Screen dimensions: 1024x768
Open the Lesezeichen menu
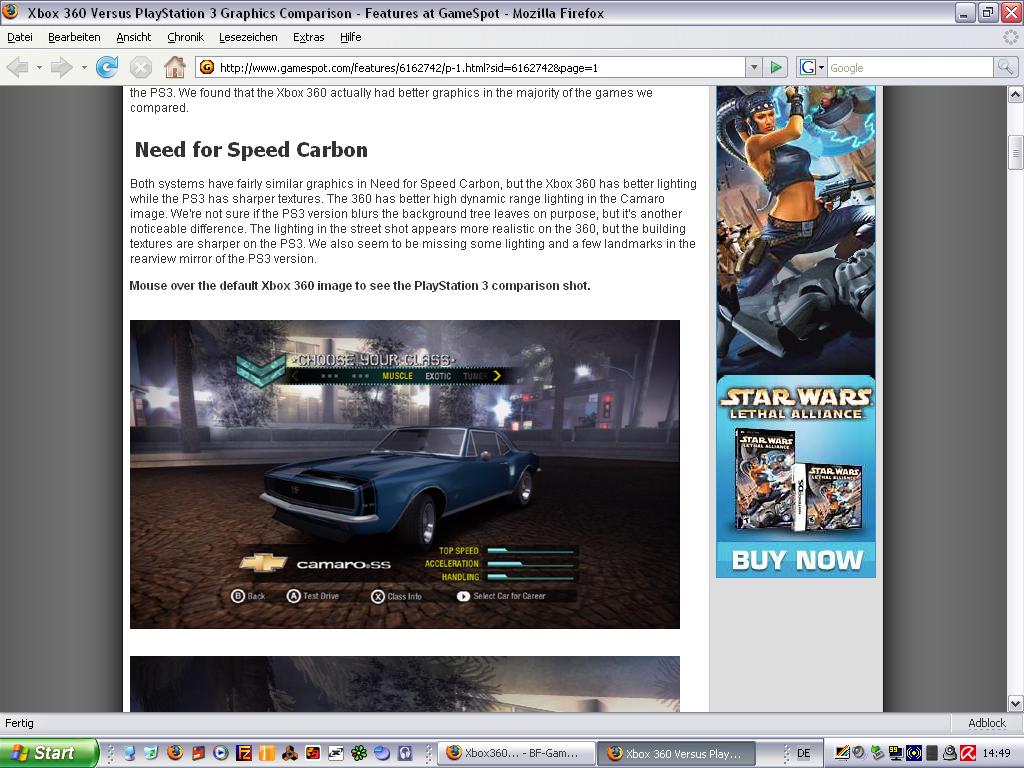tap(248, 37)
